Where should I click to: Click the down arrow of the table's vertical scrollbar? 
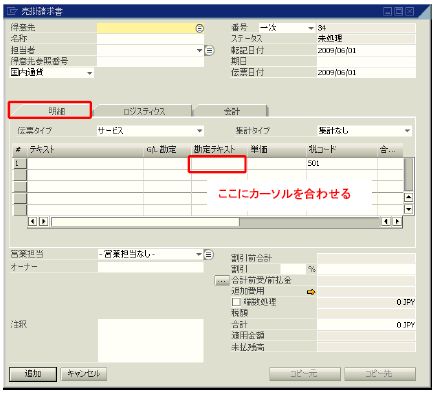coord(408,209)
